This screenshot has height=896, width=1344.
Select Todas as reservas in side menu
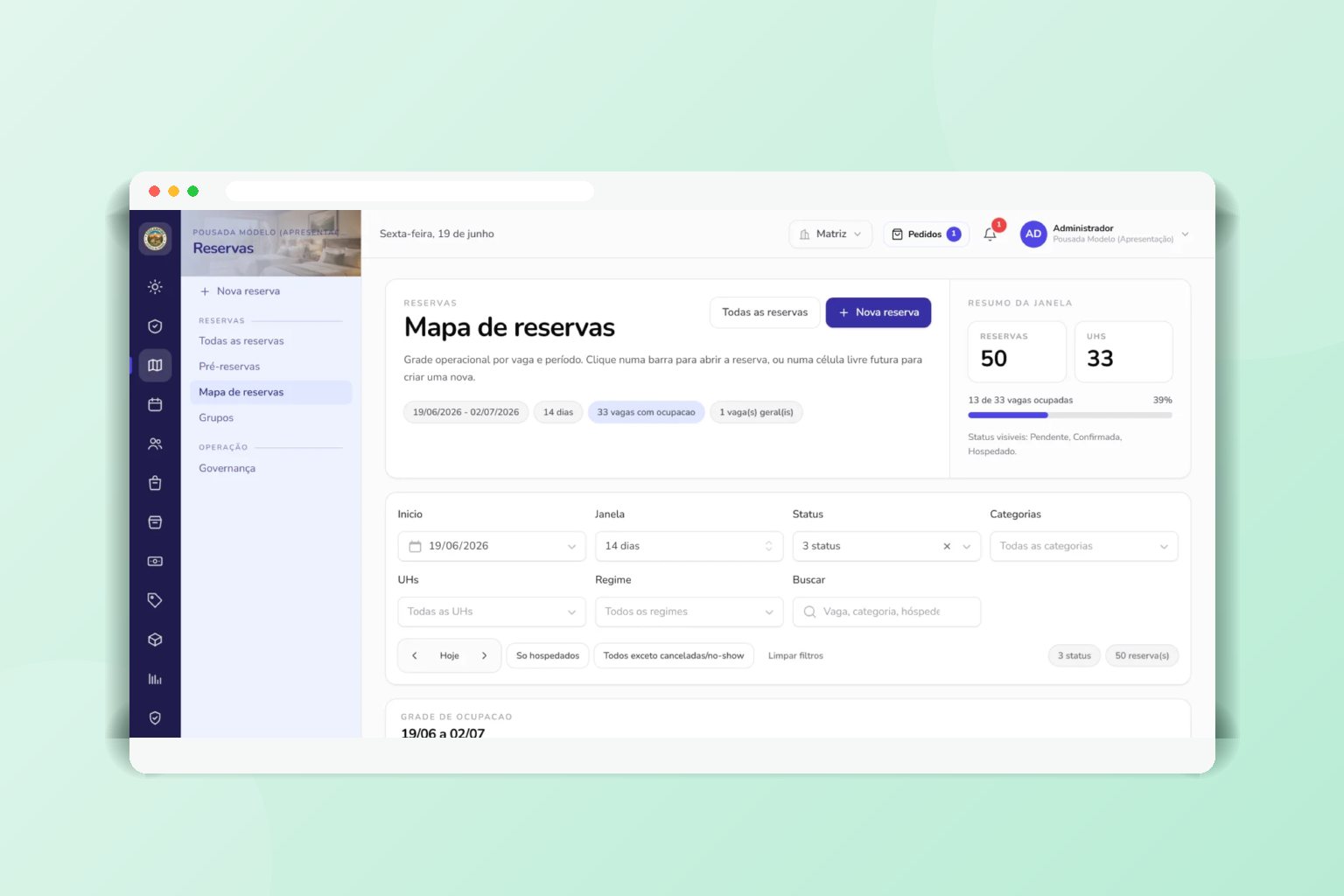241,341
